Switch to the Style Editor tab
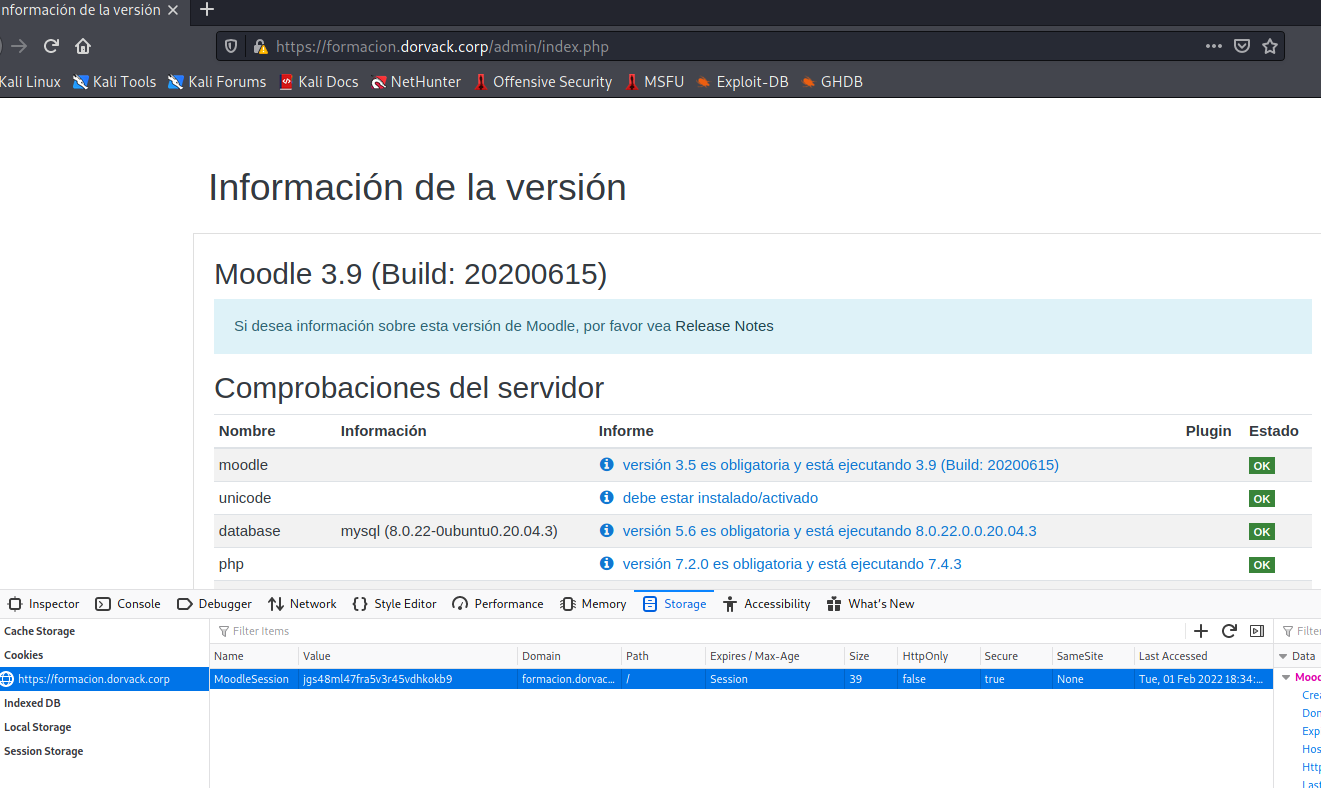The width and height of the screenshot is (1321, 788). 395,604
